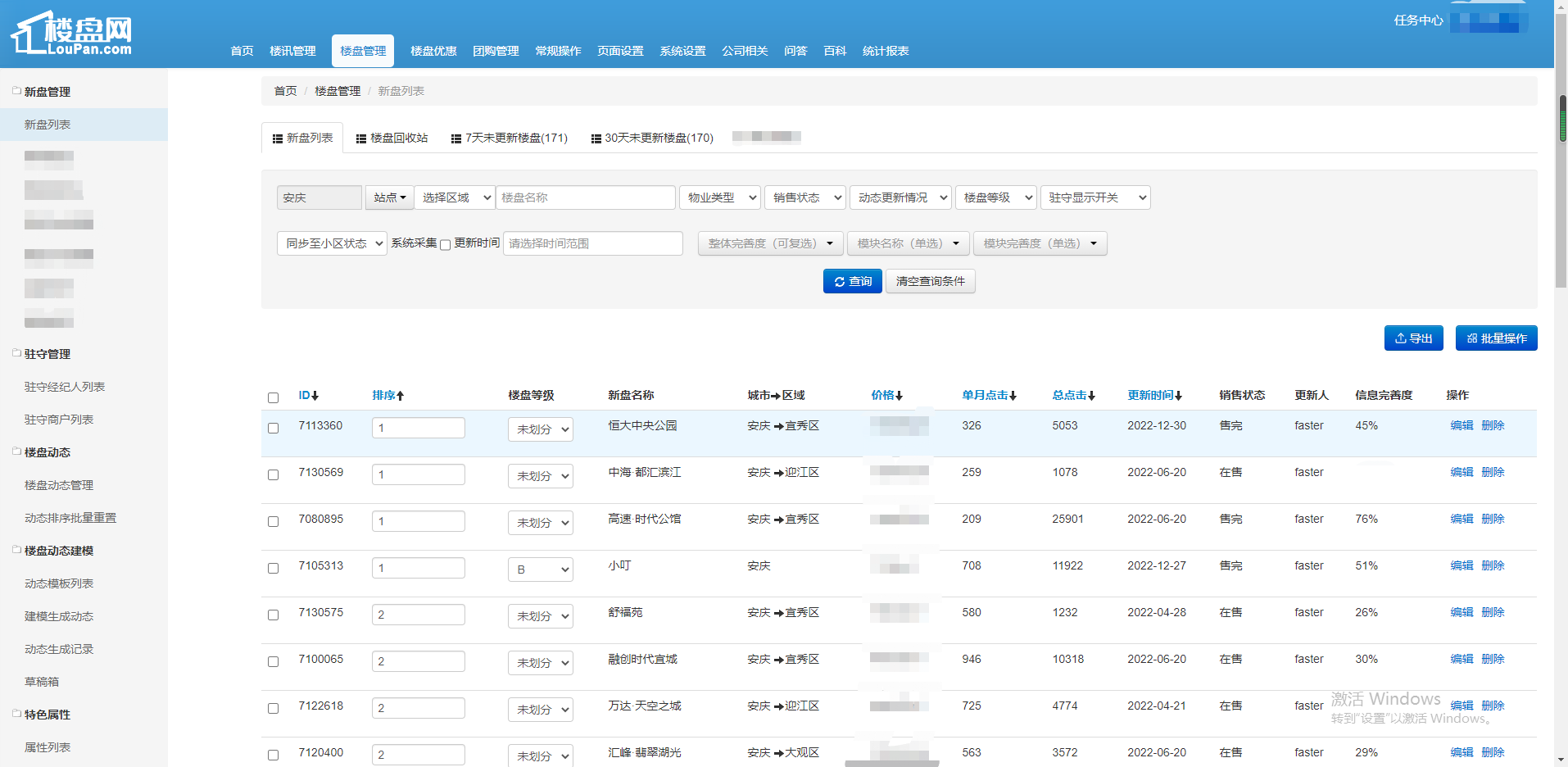Sort by 总点击 column
Viewport: 1568px width, 767px height.
[x=1073, y=395]
